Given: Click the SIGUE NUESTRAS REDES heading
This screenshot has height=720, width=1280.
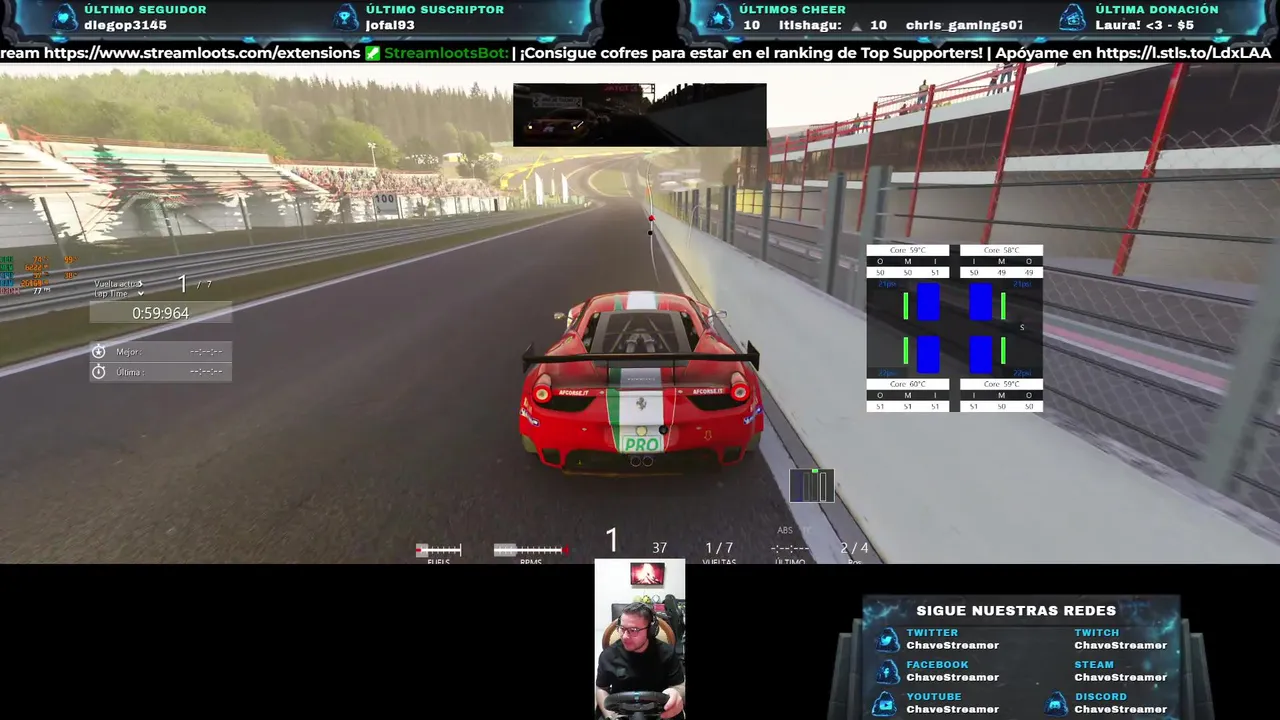Looking at the screenshot, I should pyautogui.click(x=1016, y=610).
